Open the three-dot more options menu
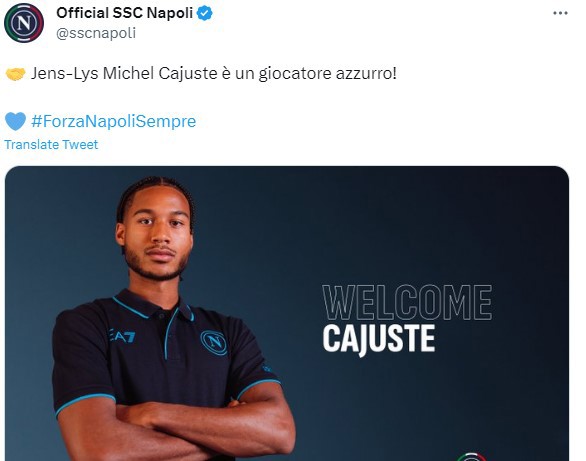Screen dimensions: 586x461 [x=560, y=13]
